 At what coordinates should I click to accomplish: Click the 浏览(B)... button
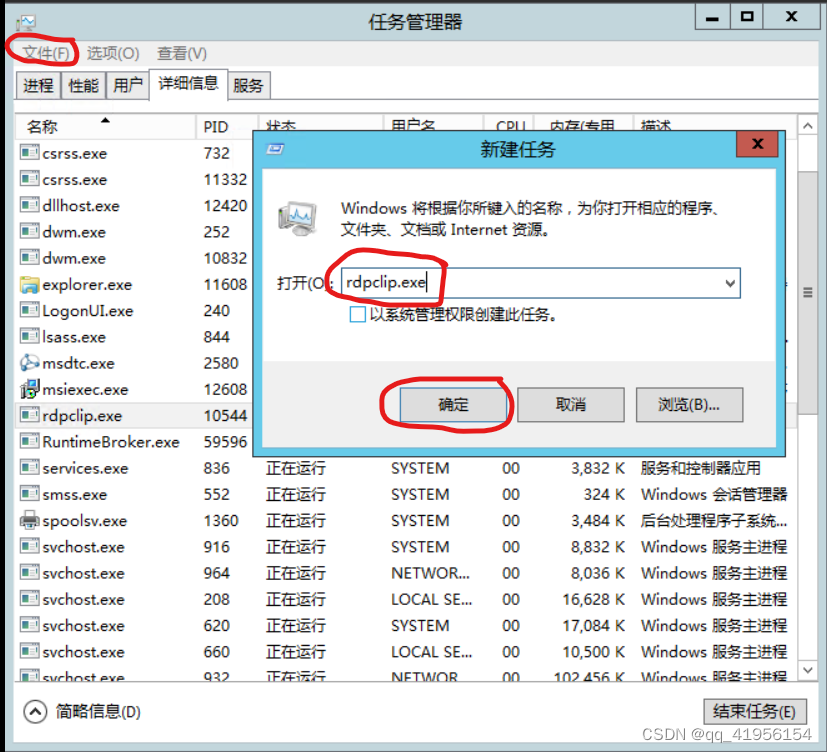point(689,405)
